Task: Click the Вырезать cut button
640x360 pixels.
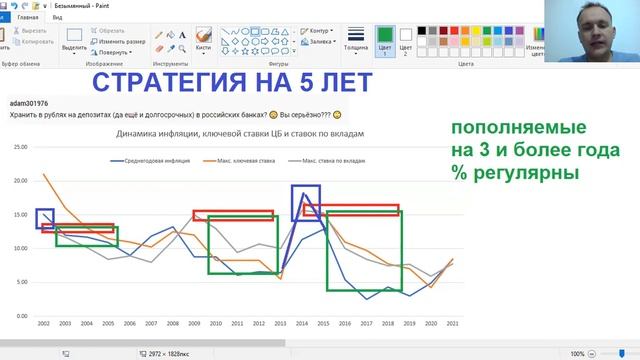Action: [x=30, y=31]
